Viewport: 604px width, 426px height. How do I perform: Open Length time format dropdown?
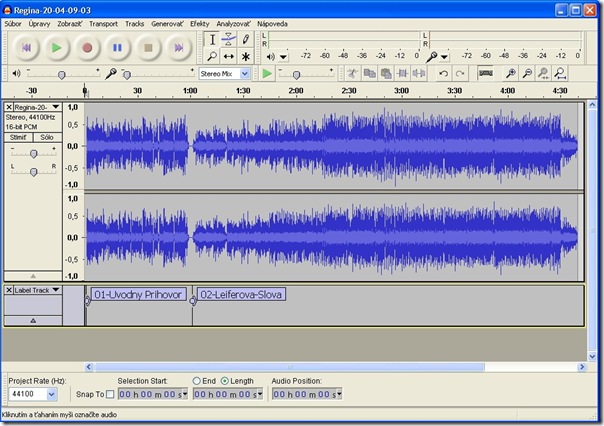(260, 394)
